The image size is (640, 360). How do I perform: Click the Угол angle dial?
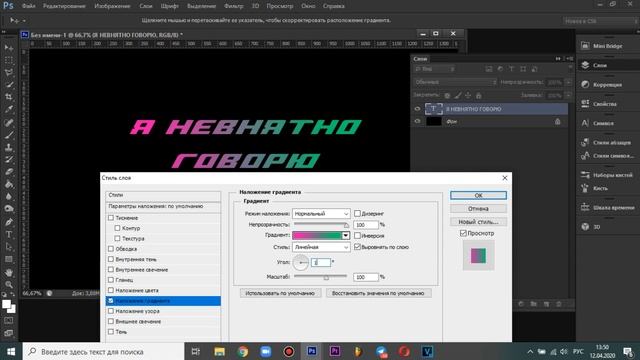301,262
